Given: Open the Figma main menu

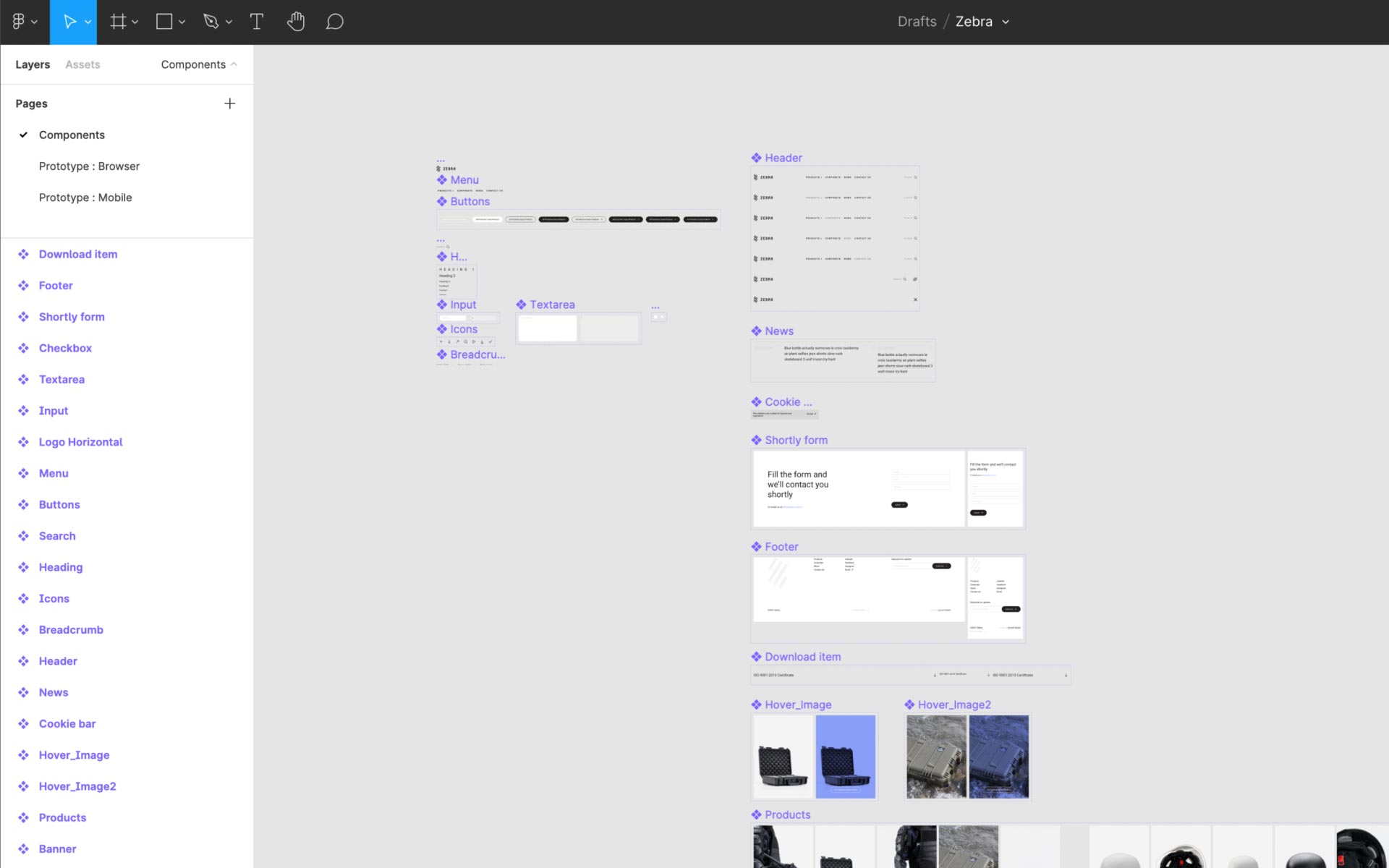Looking at the screenshot, I should point(20,21).
